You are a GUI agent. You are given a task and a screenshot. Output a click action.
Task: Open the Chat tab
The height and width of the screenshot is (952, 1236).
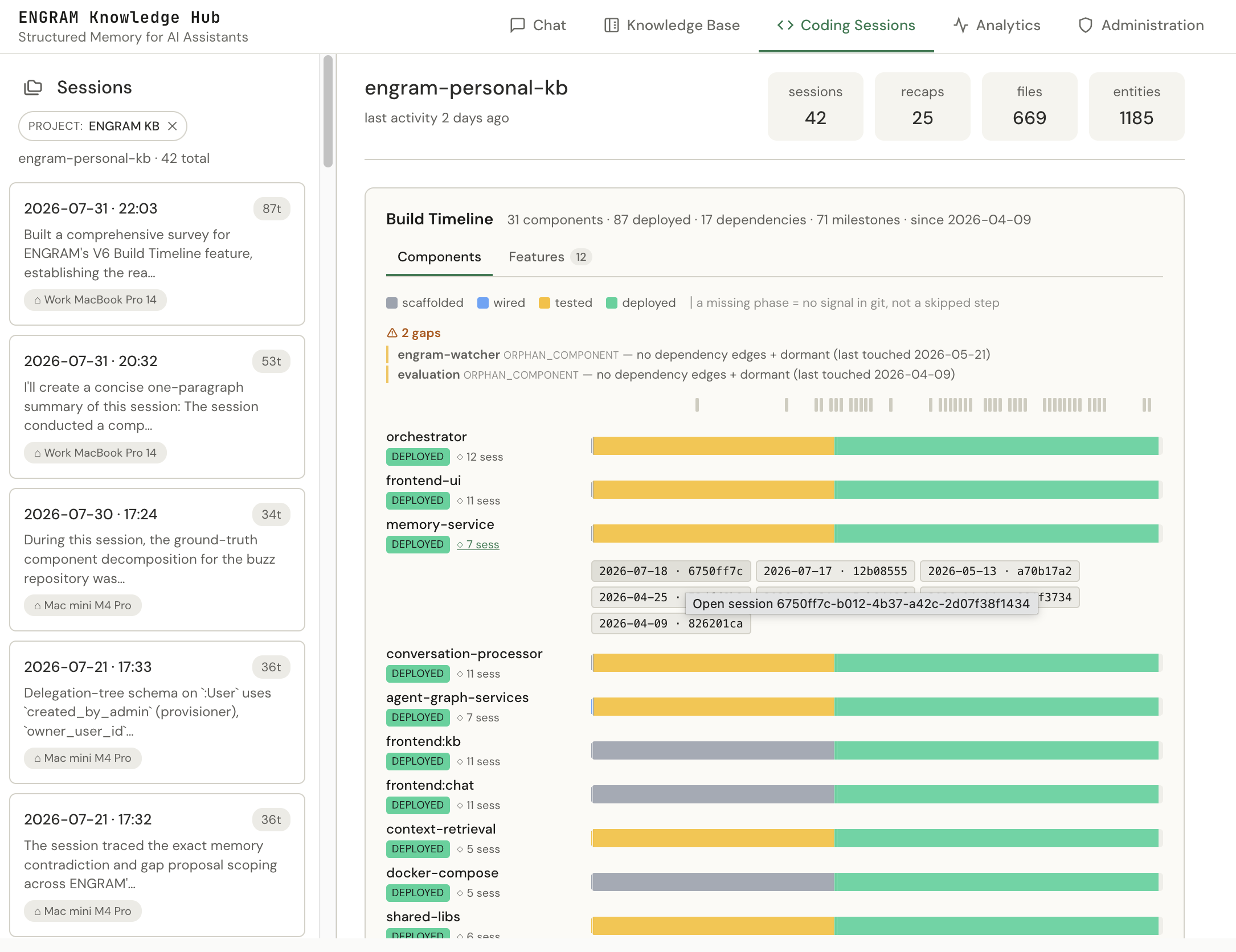[538, 26]
